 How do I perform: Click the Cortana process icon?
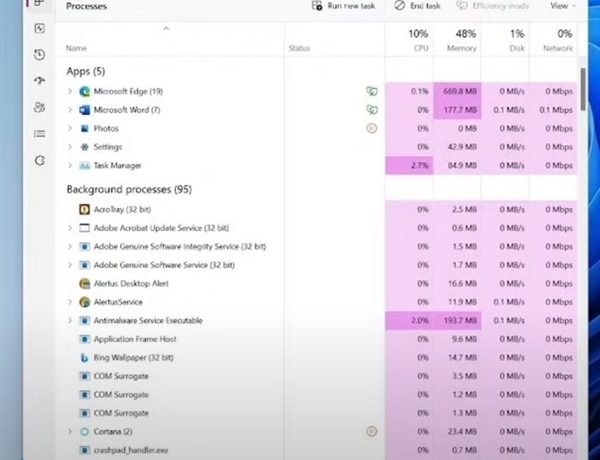coord(84,432)
